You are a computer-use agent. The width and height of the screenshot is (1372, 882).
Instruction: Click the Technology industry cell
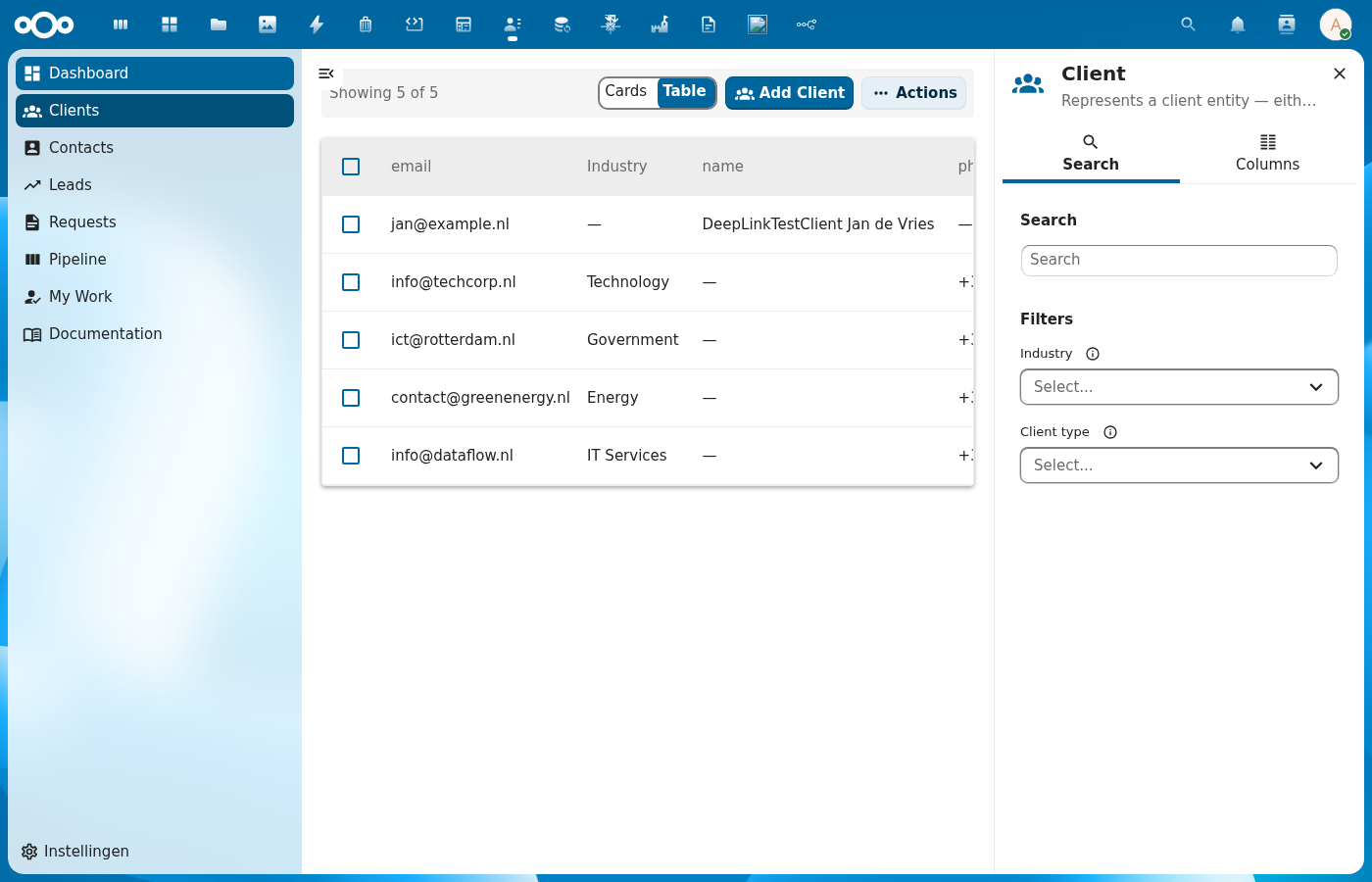627,282
